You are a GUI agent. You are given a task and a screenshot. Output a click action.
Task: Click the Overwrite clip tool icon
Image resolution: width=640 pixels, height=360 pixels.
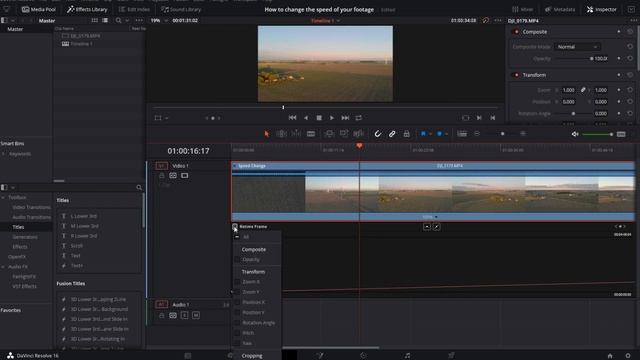(344, 134)
